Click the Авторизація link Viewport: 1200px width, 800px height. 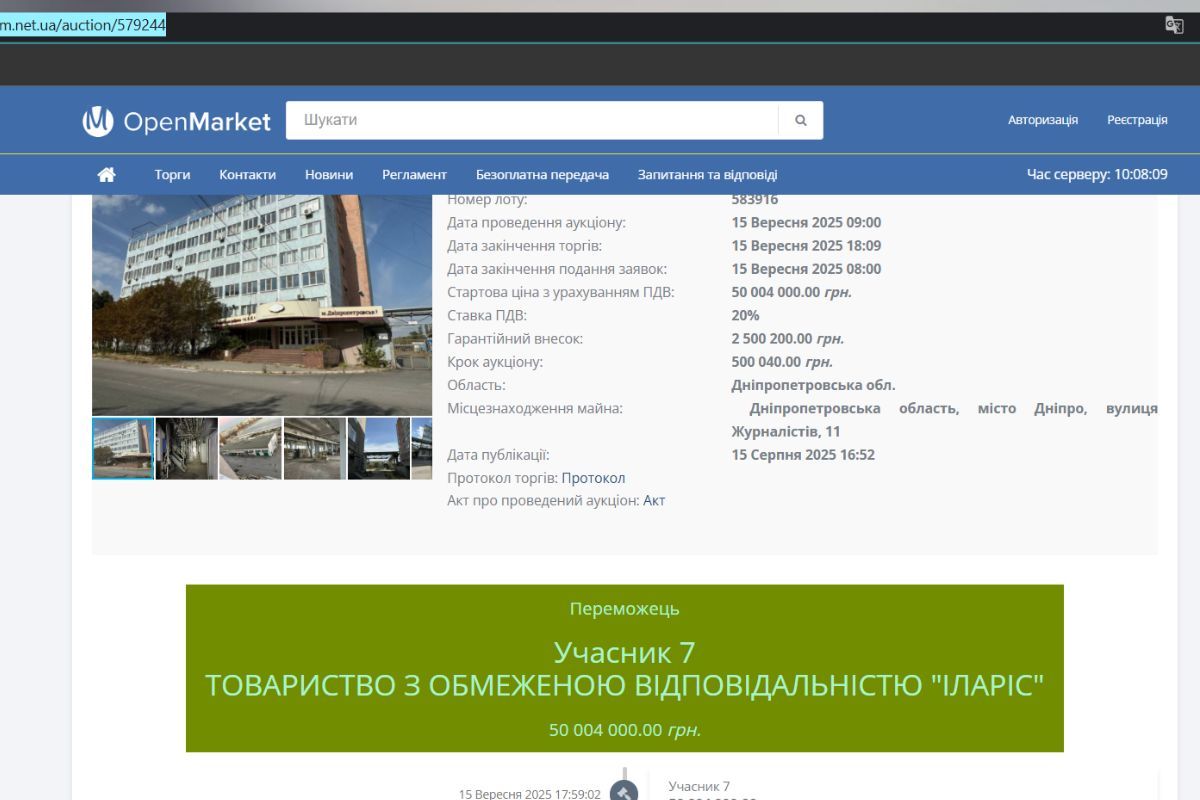pyautogui.click(x=1042, y=120)
